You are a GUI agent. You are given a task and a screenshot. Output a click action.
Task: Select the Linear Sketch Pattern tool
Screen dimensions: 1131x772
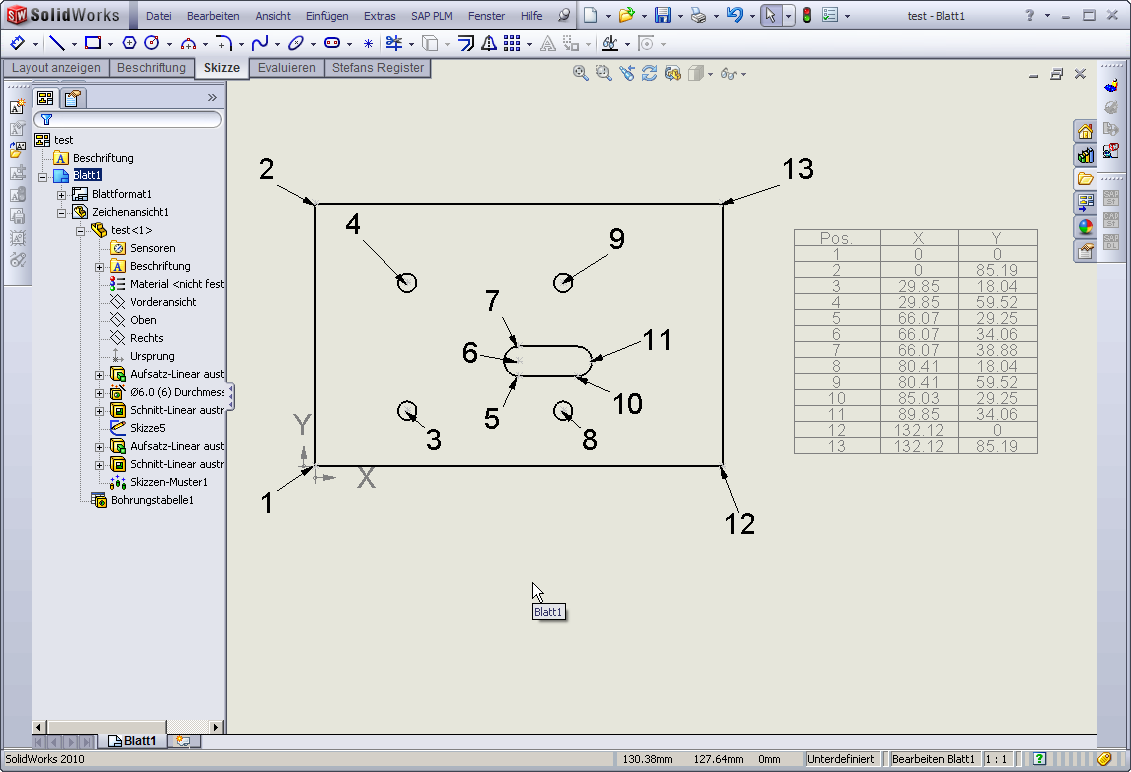pyautogui.click(x=512, y=43)
